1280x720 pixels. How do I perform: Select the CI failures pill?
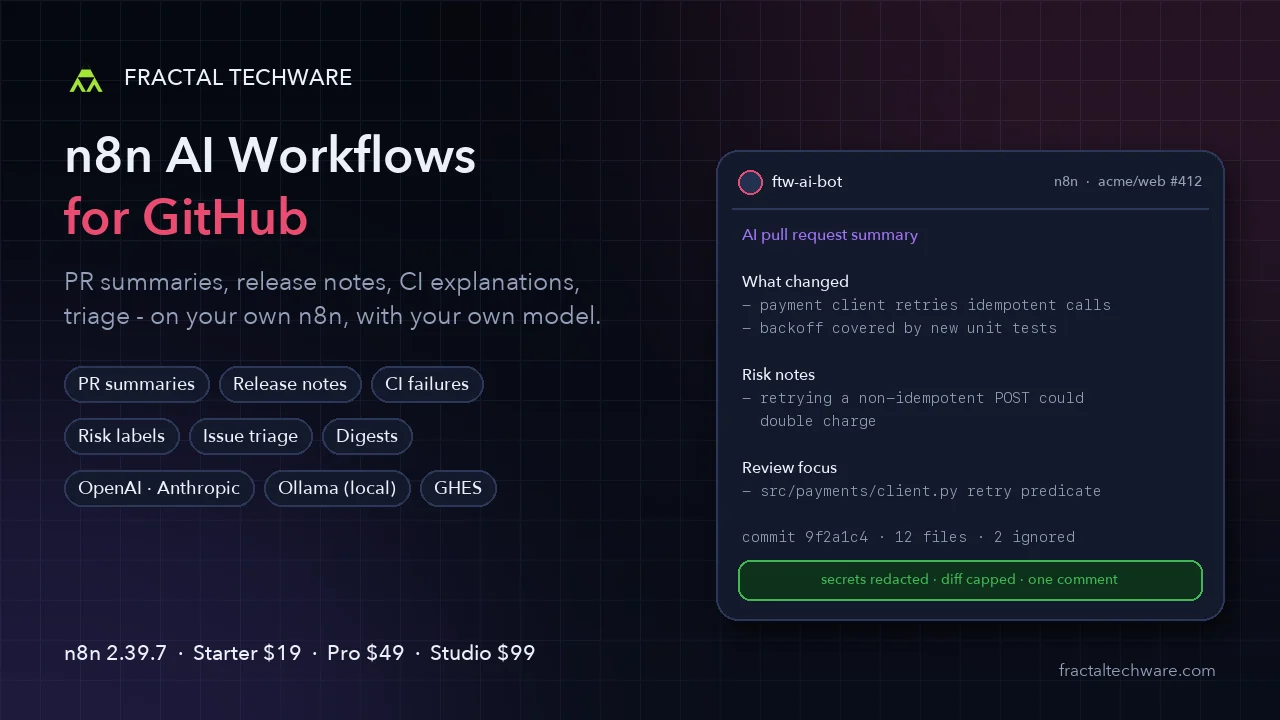point(427,384)
